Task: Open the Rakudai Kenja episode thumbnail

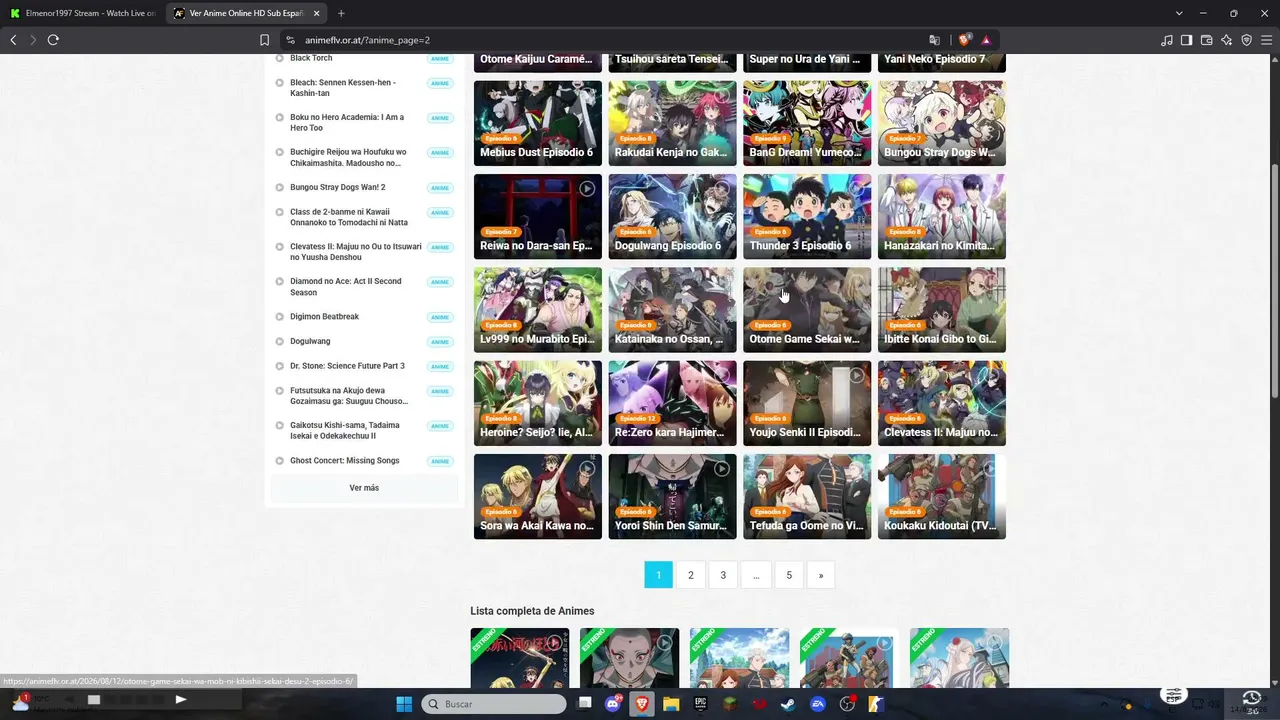Action: (x=672, y=123)
